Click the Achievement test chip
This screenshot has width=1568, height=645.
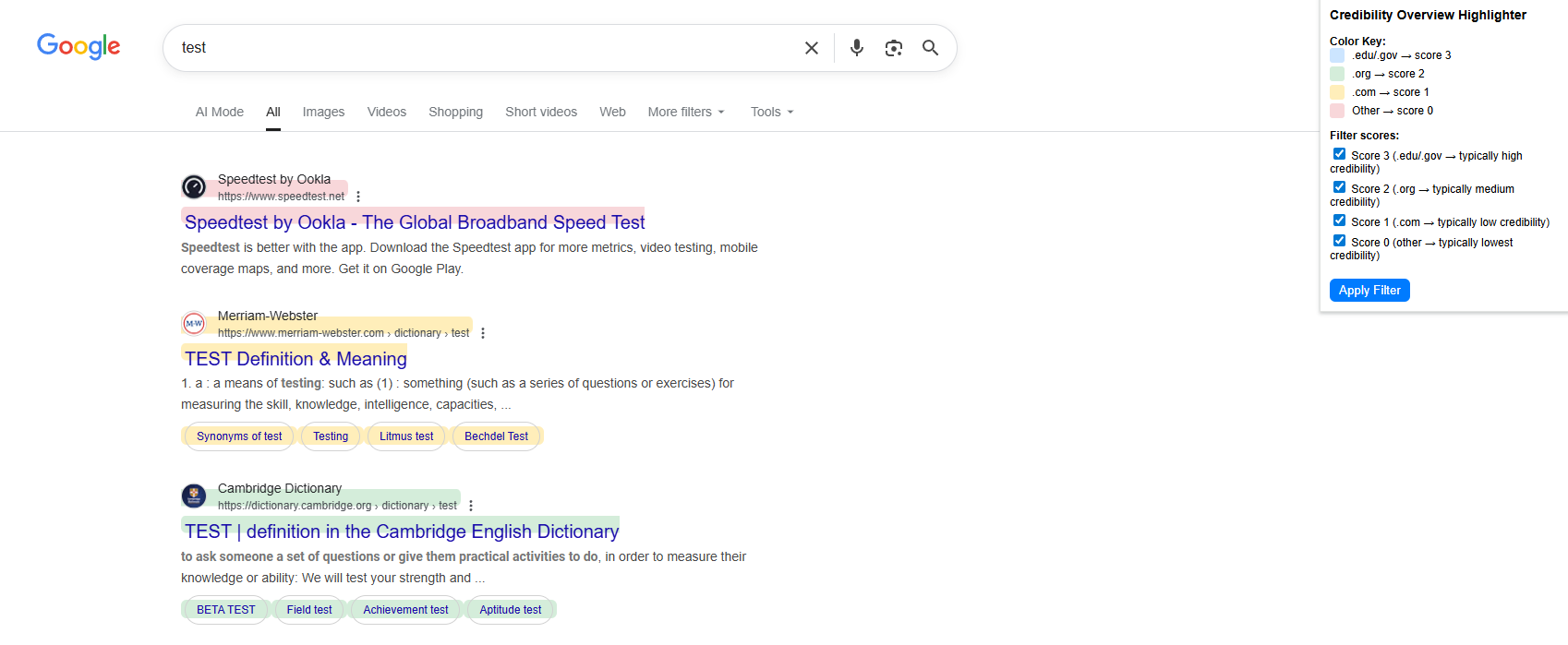(x=405, y=610)
